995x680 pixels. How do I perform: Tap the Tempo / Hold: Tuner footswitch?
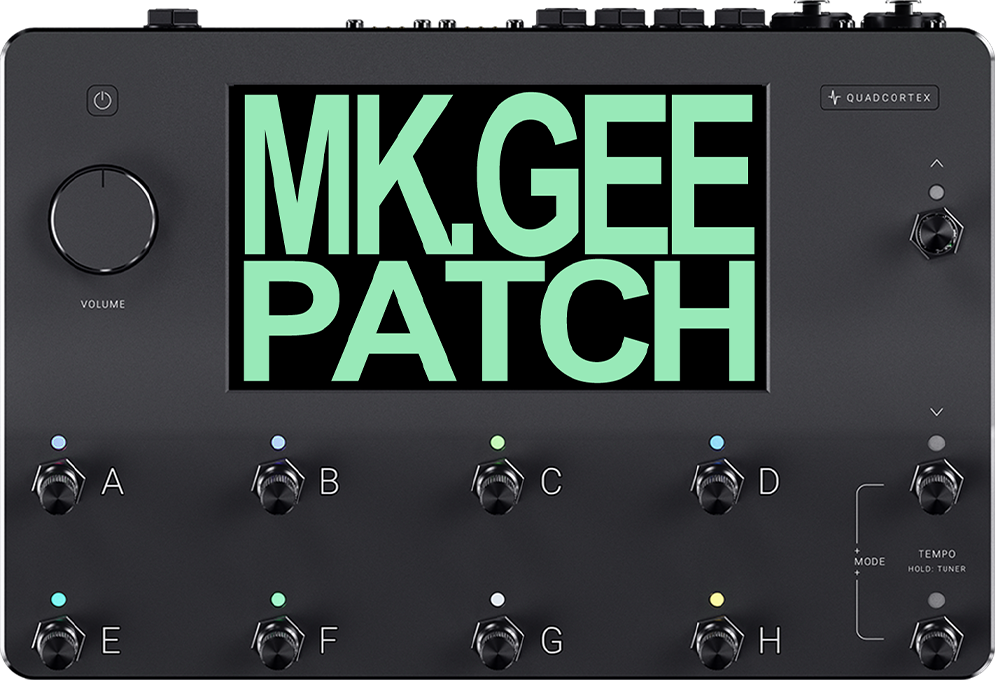937,644
